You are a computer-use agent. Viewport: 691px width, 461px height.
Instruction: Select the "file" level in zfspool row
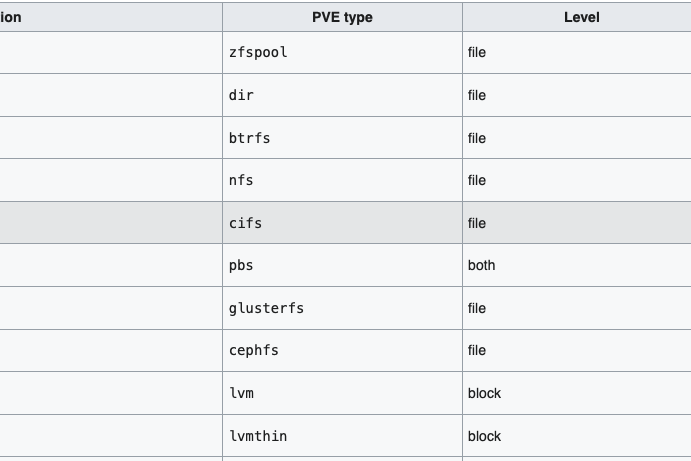[x=477, y=52]
